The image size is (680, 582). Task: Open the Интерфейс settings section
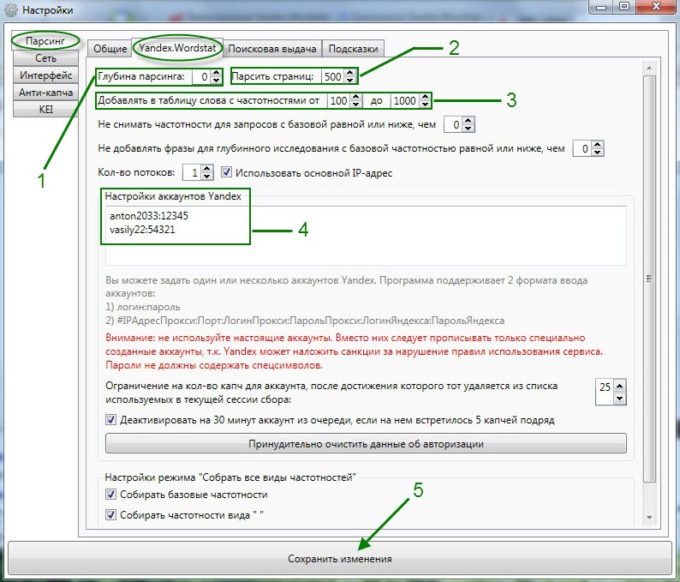click(x=46, y=75)
